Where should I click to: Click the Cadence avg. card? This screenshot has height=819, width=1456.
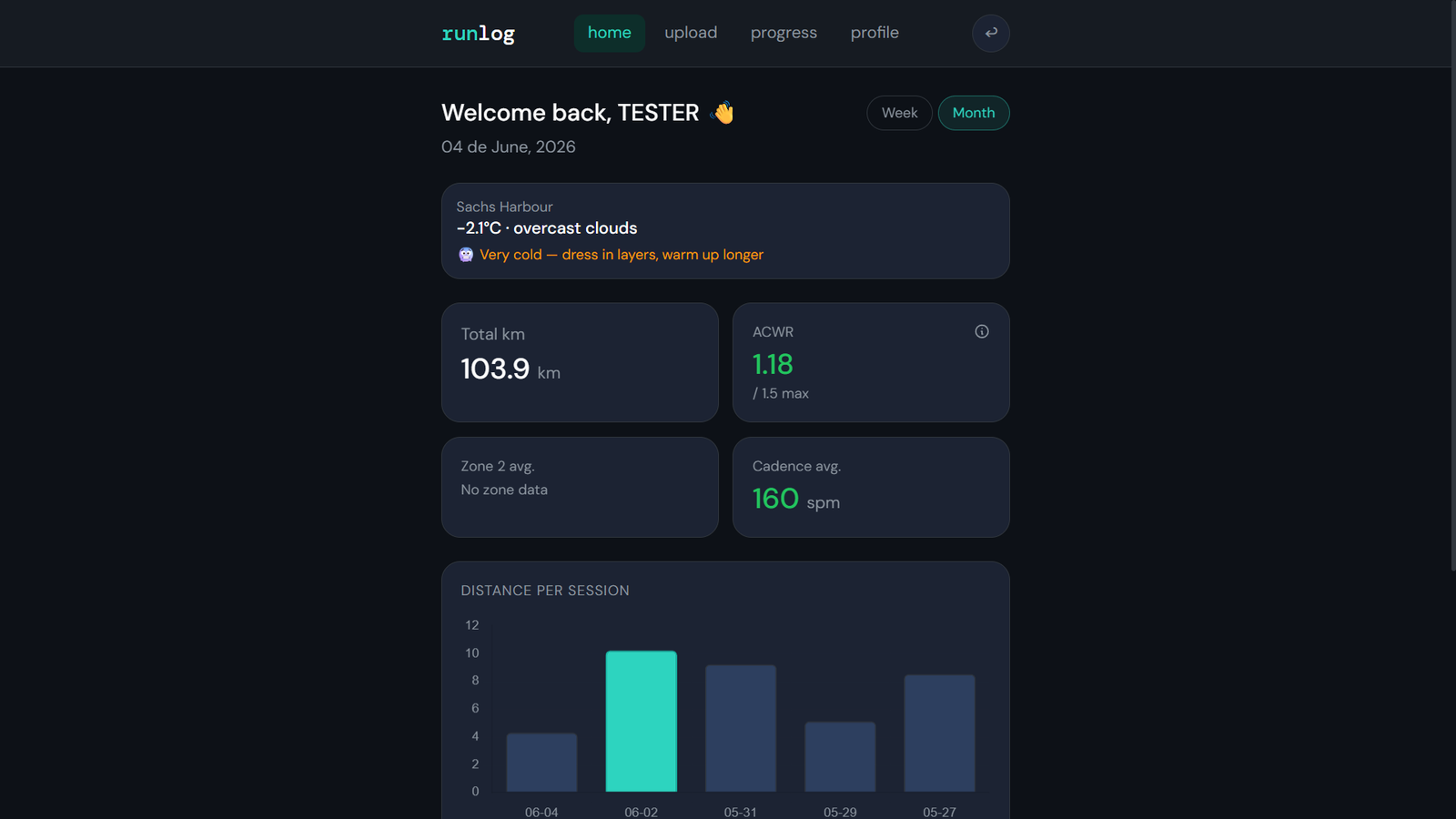871,487
